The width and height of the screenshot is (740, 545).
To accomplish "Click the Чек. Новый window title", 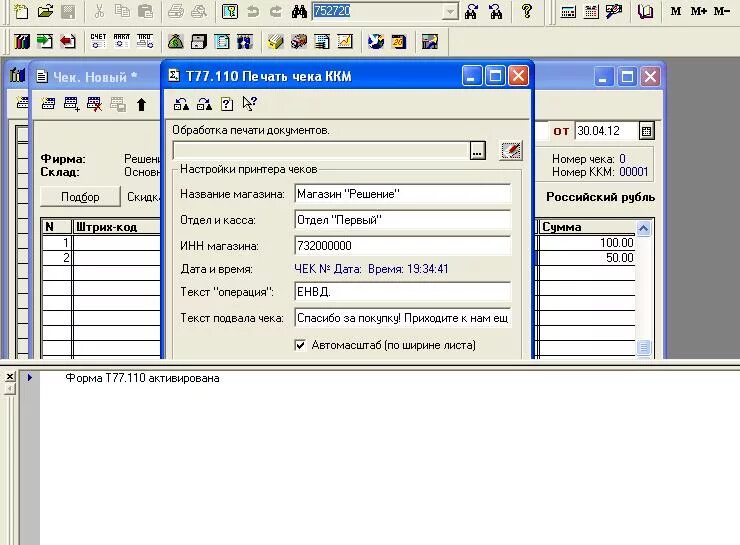I will pos(95,77).
